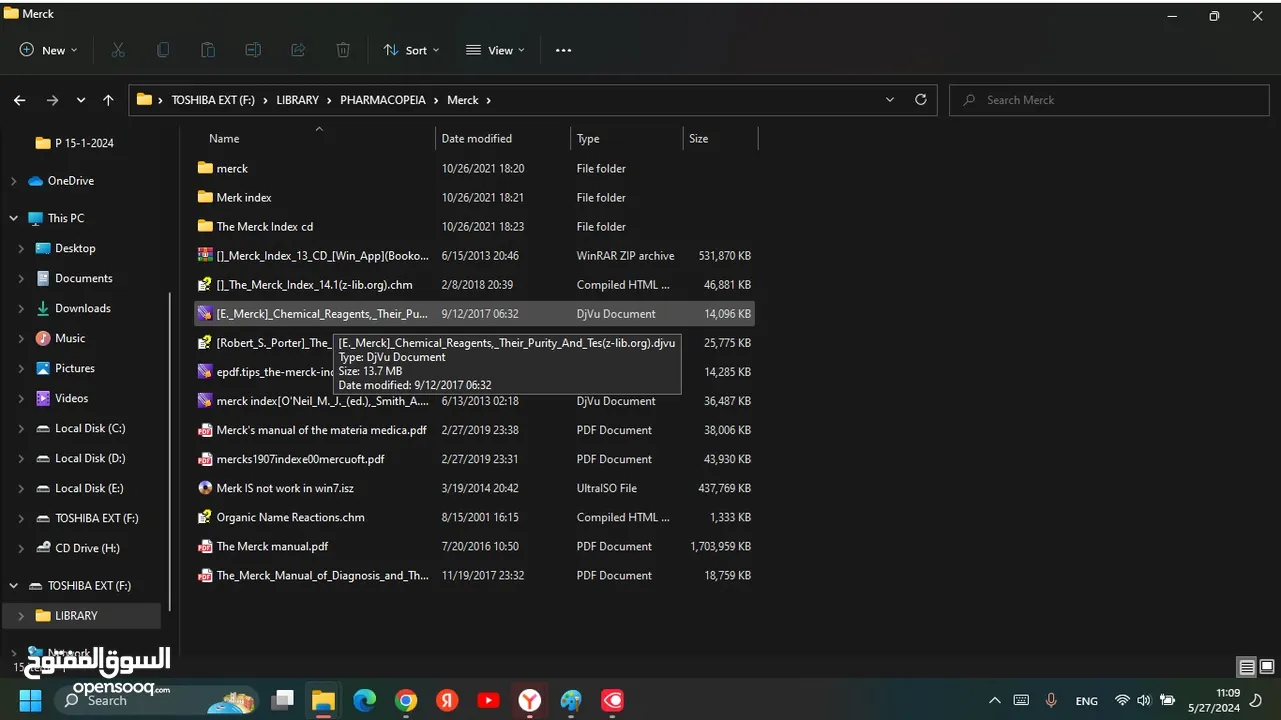Open the View dropdown menu
This screenshot has width=1281, height=720.
495,50
